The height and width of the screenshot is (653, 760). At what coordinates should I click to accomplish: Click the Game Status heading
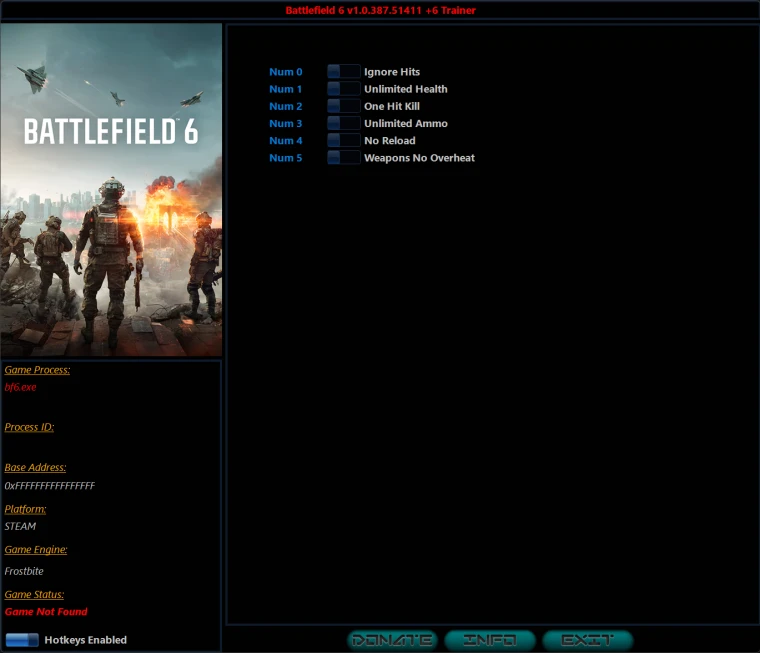(x=34, y=594)
